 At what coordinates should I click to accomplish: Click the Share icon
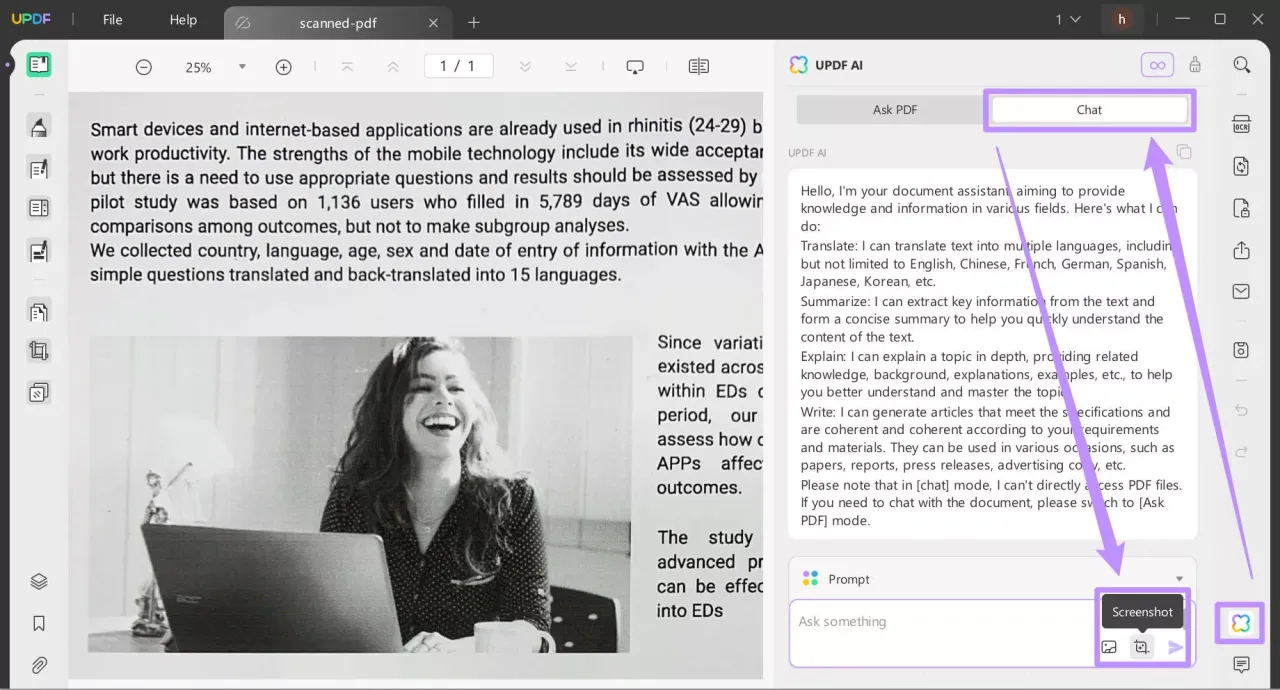1240,250
